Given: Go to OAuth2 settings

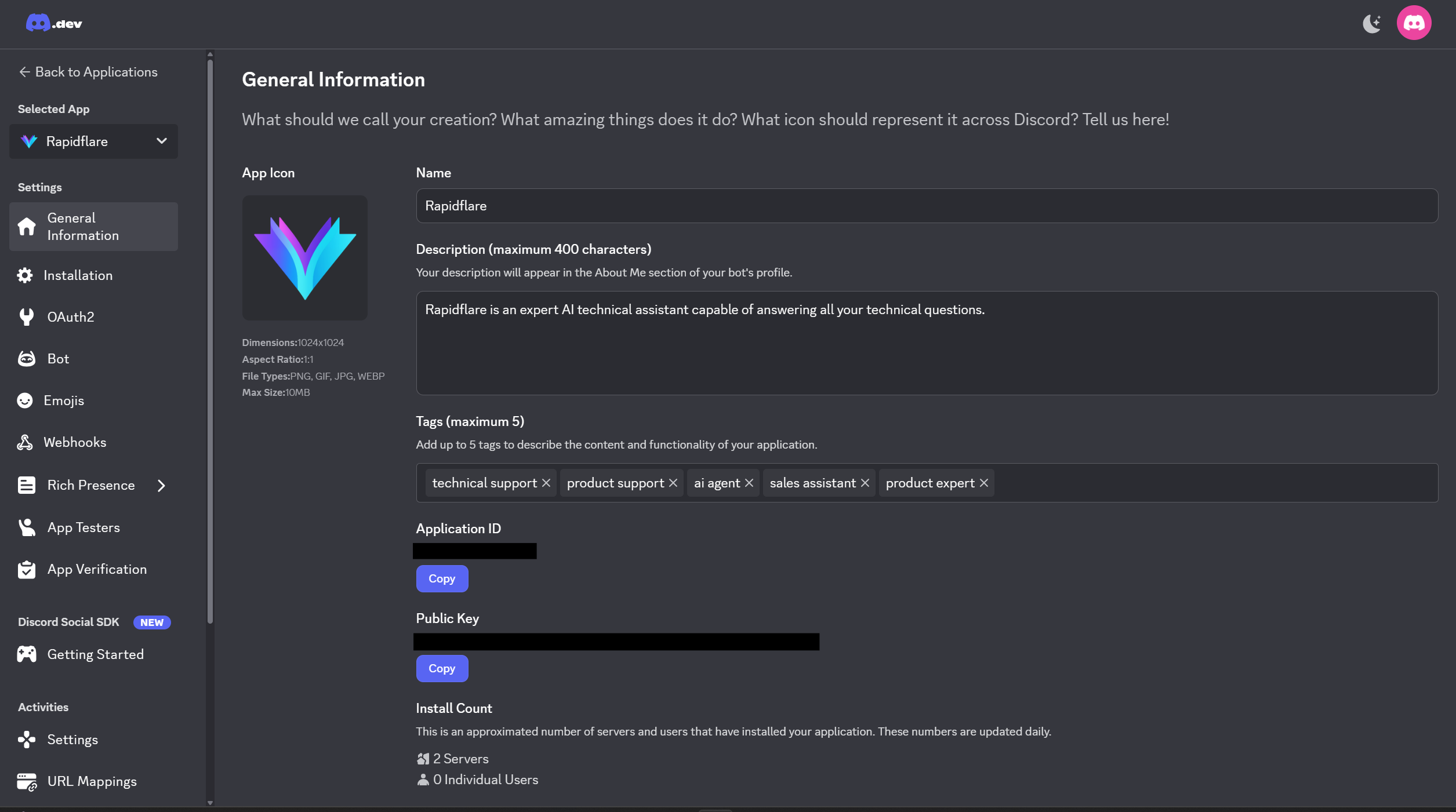Looking at the screenshot, I should click(x=70, y=317).
